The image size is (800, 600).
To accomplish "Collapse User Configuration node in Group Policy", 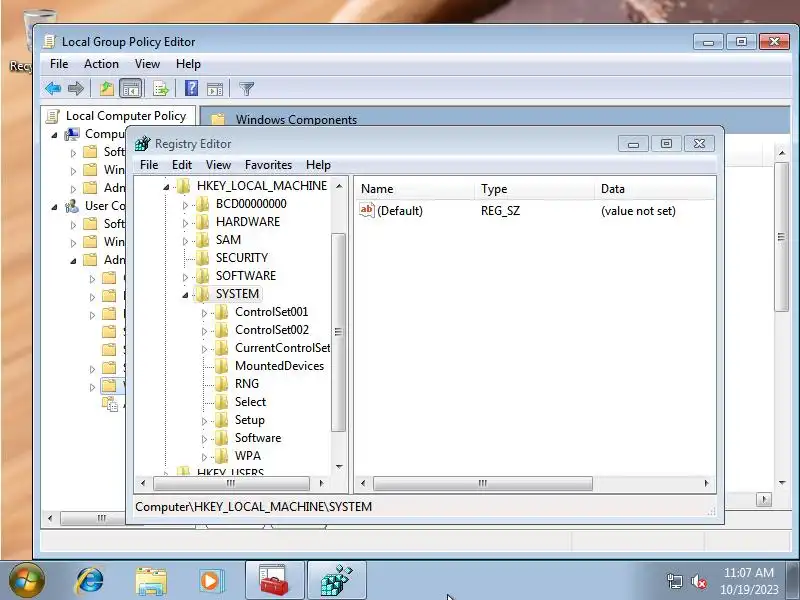I will tap(55, 207).
